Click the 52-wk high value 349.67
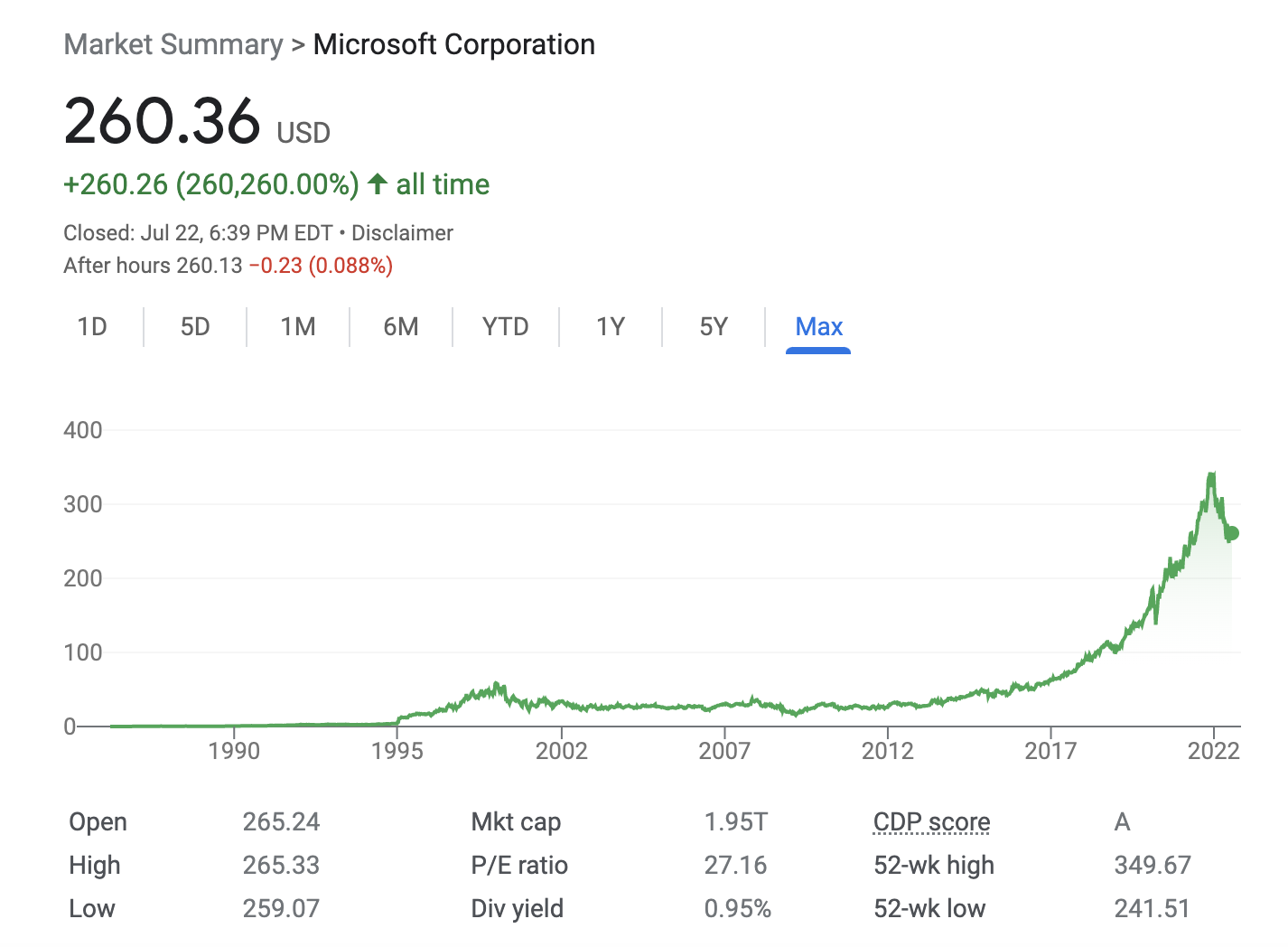Viewport: 1288px width, 947px height. (x=1153, y=865)
